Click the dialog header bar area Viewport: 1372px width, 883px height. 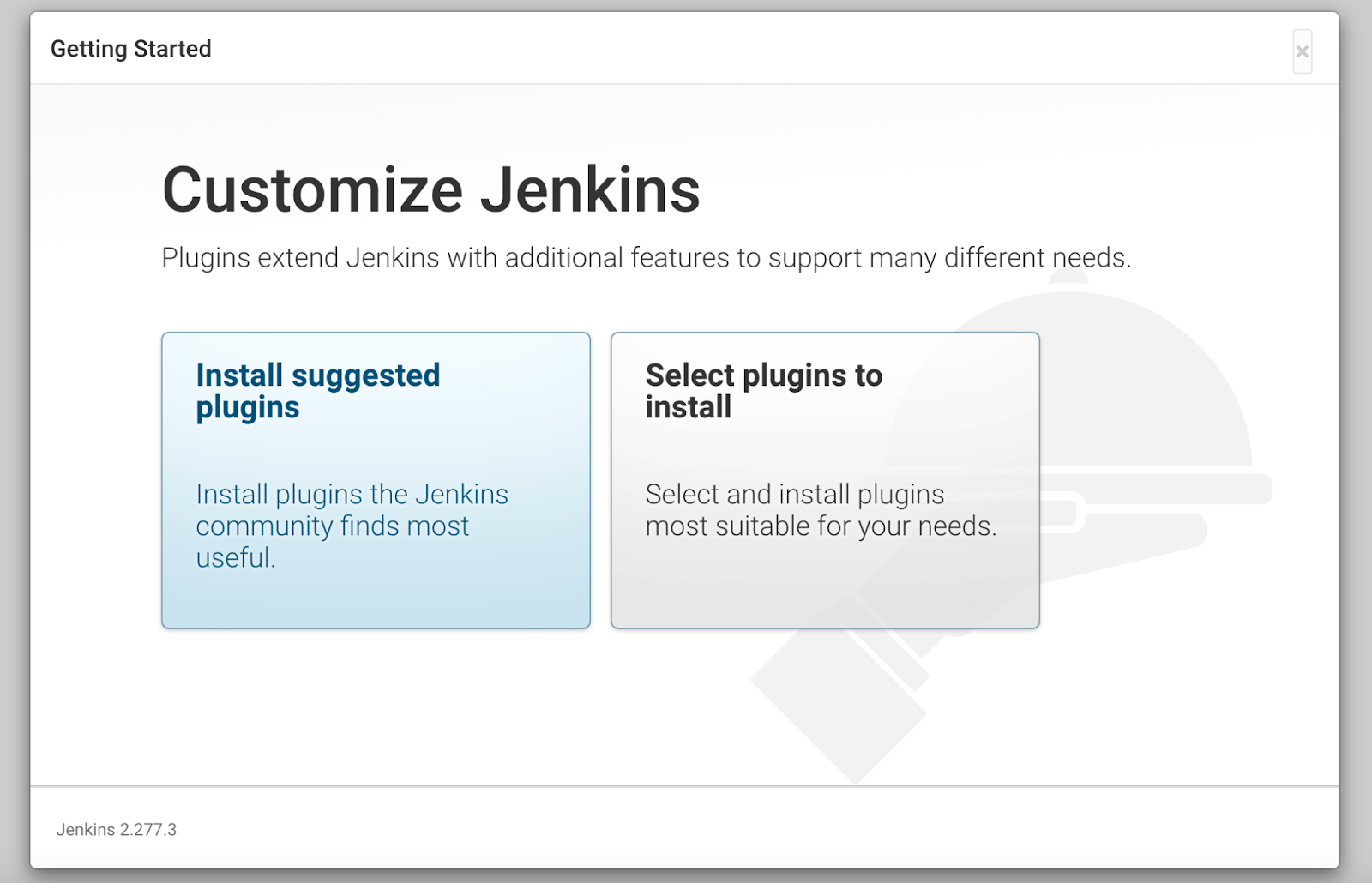pyautogui.click(x=686, y=49)
